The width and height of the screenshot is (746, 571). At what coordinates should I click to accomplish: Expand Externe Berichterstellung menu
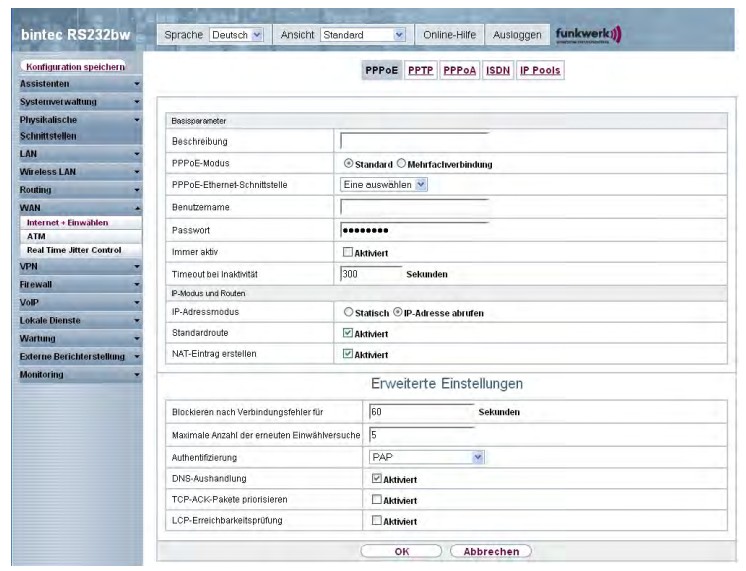[x=80, y=357]
